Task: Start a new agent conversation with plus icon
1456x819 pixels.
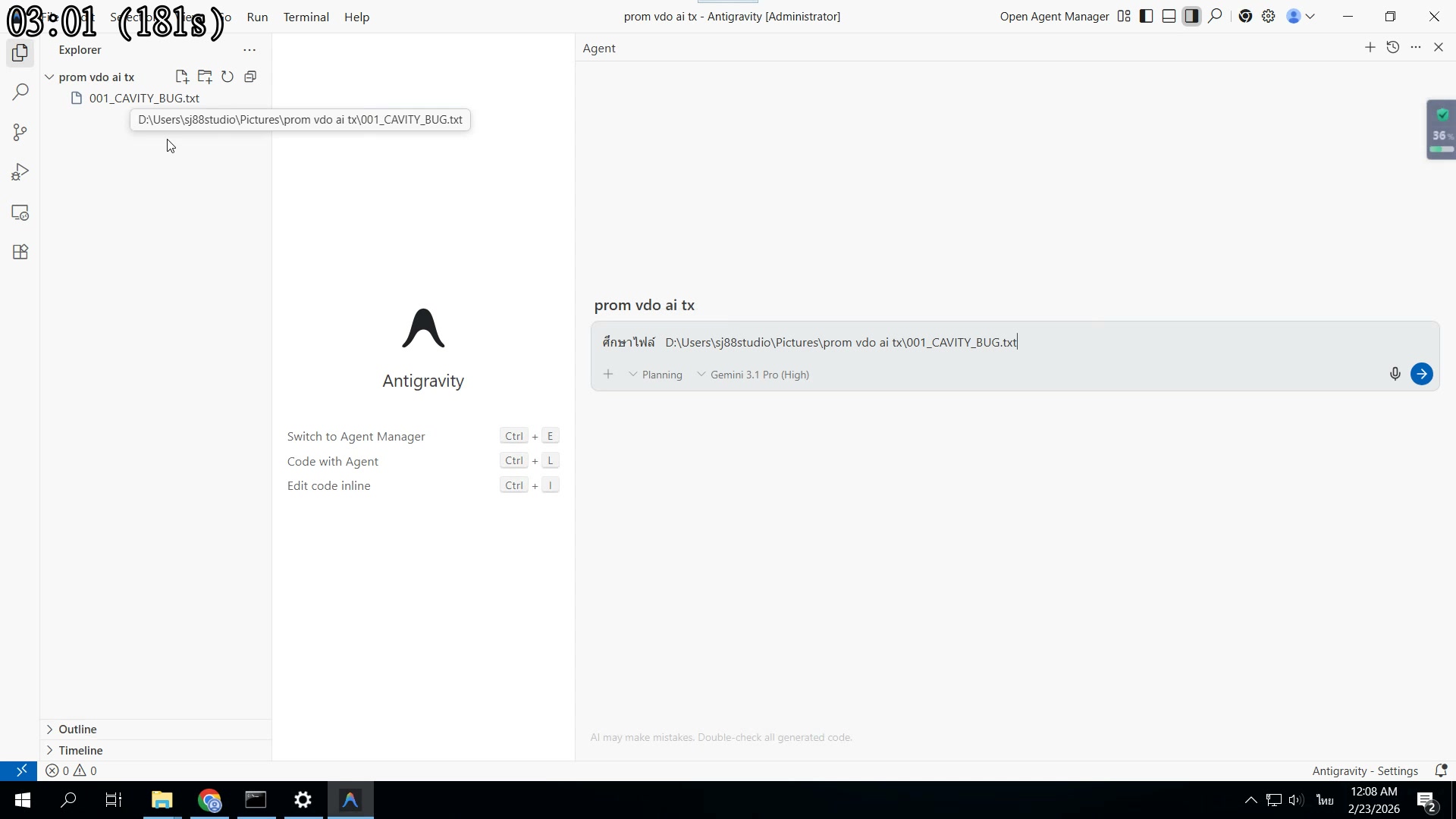Action: click(1370, 47)
